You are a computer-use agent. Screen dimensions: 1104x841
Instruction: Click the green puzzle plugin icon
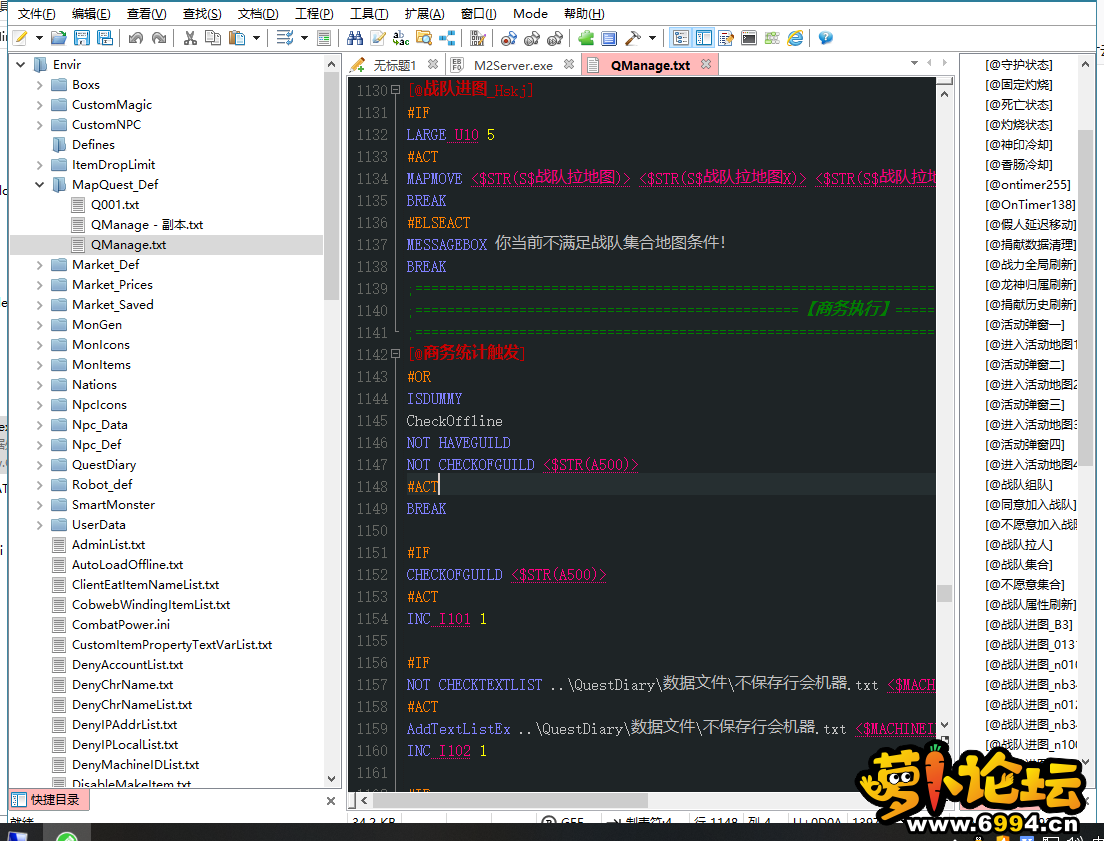tap(586, 38)
